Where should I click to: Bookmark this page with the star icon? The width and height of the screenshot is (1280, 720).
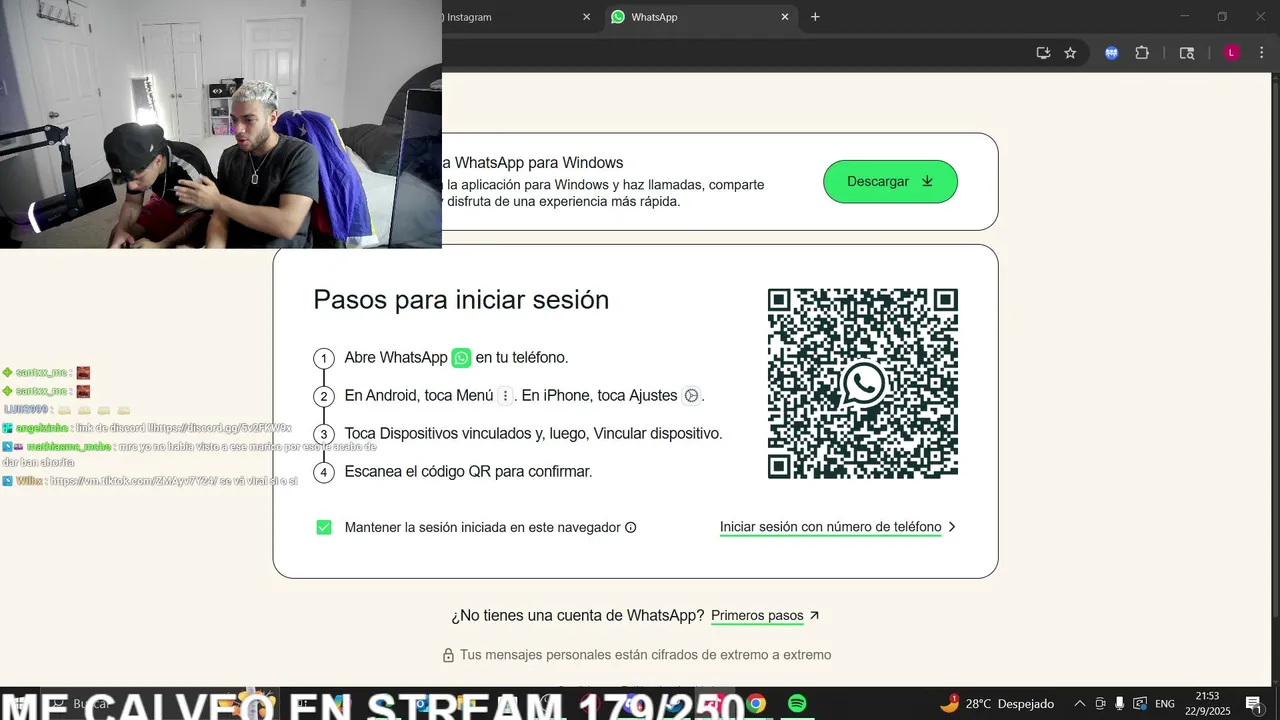pos(1070,53)
